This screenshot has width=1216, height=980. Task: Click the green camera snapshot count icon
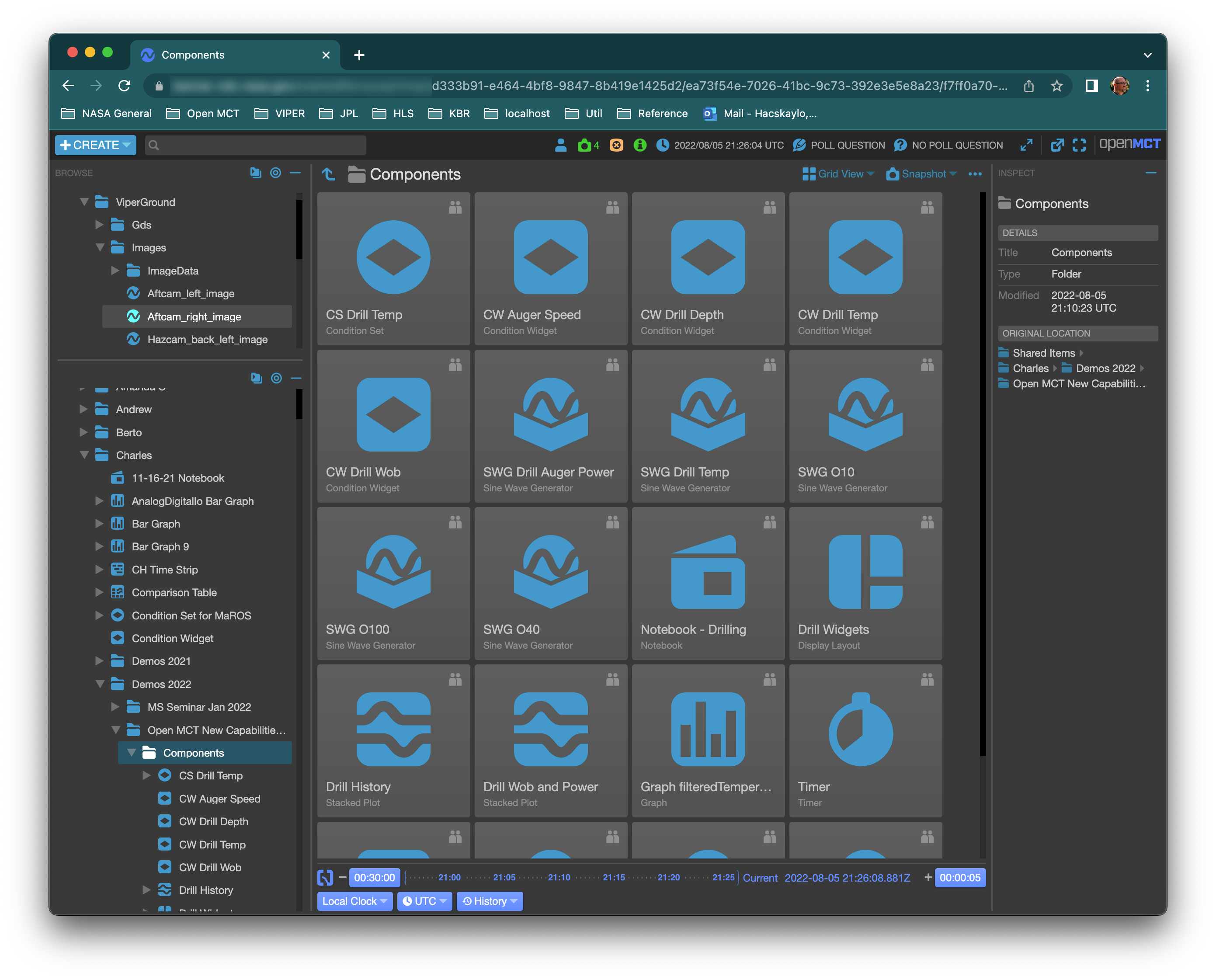click(584, 145)
